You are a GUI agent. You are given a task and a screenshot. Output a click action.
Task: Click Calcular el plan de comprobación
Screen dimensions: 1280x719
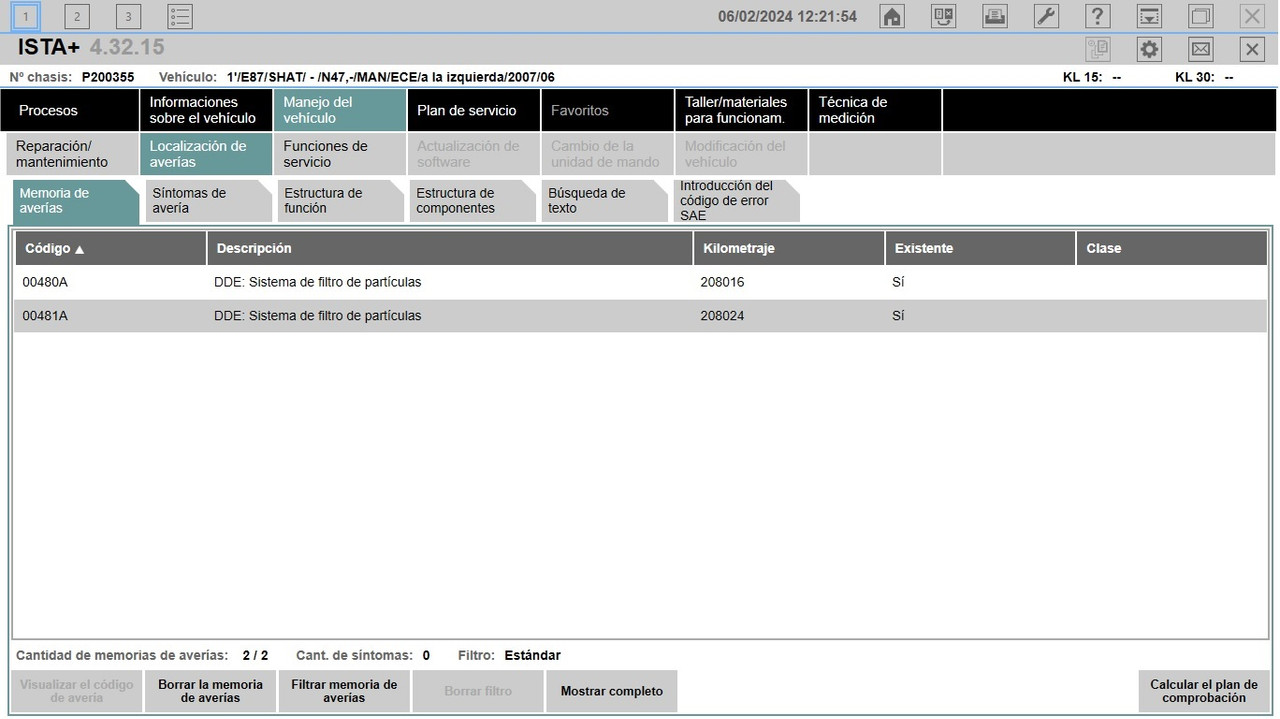click(x=1204, y=691)
